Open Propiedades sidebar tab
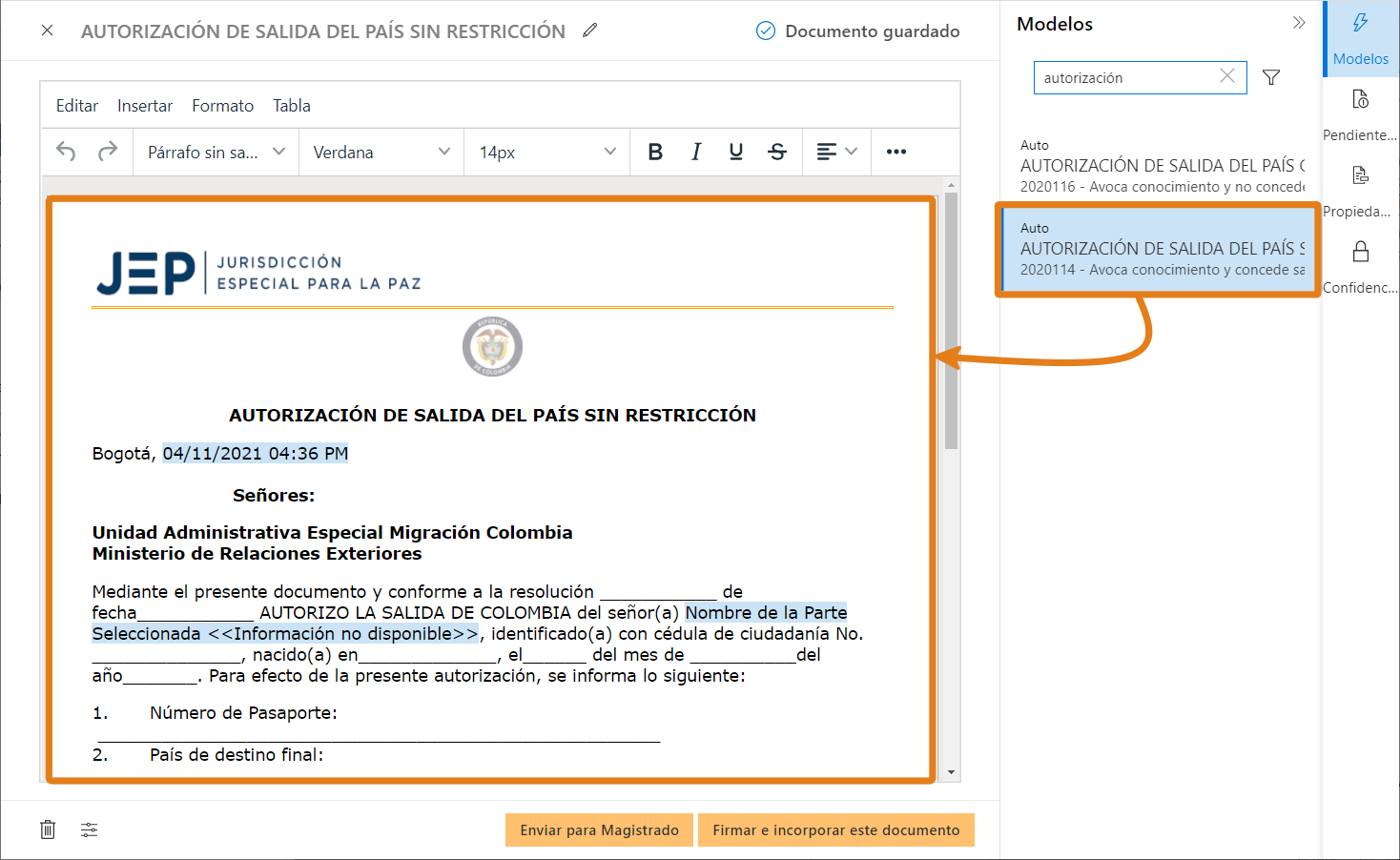The width and height of the screenshot is (1400, 860). (1361, 192)
